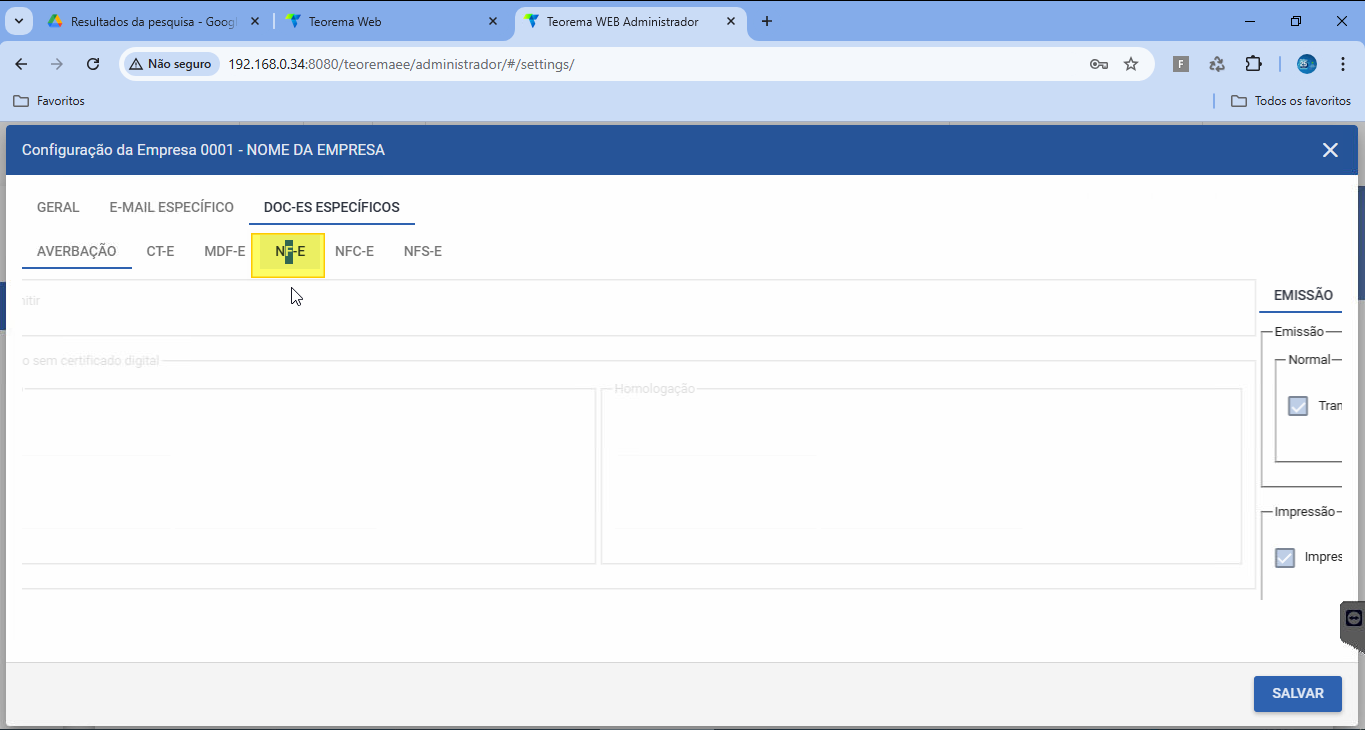Toggle the Impres... checkbox under Impressão

(1285, 558)
